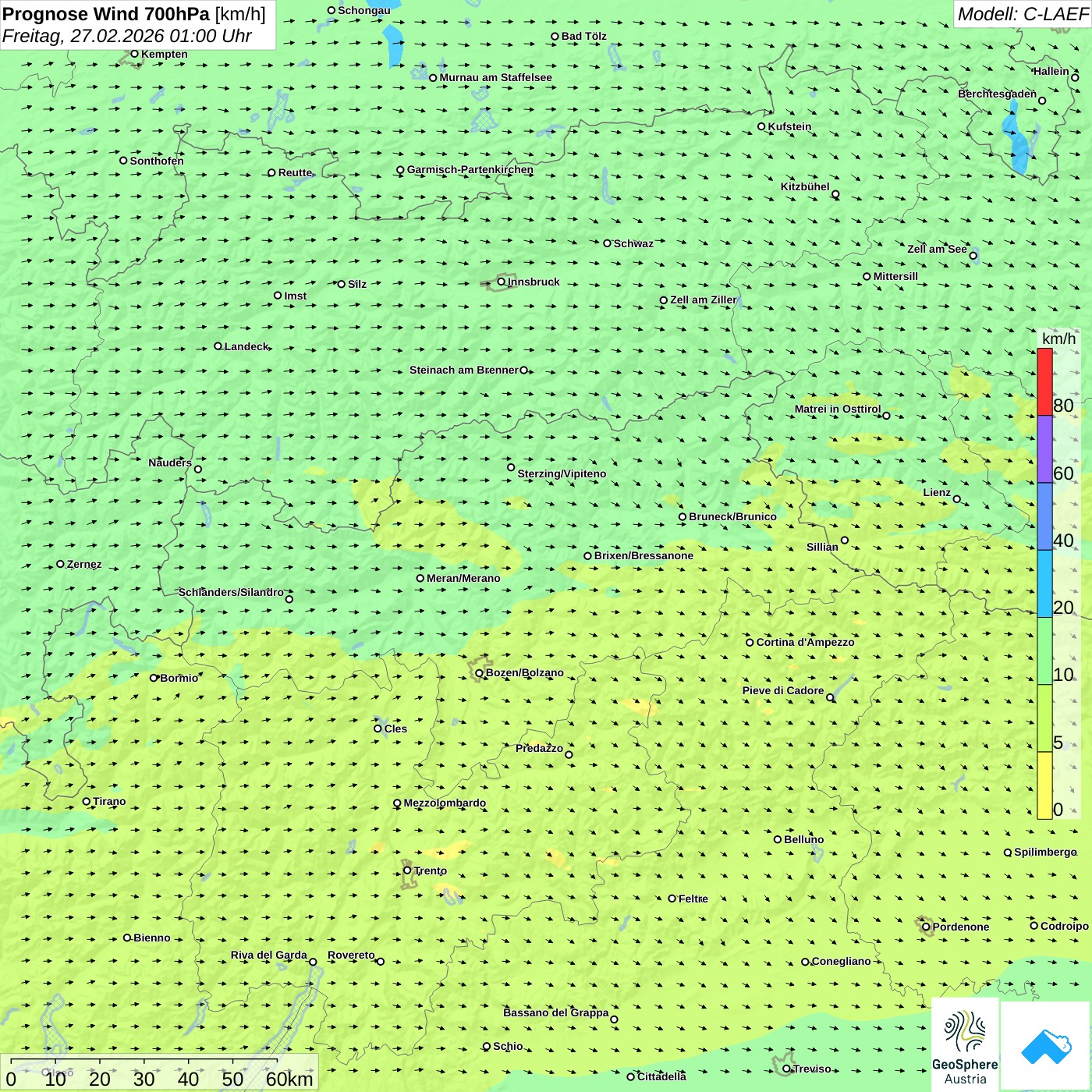Click the 'Spilimbergo' label

pos(1045,852)
